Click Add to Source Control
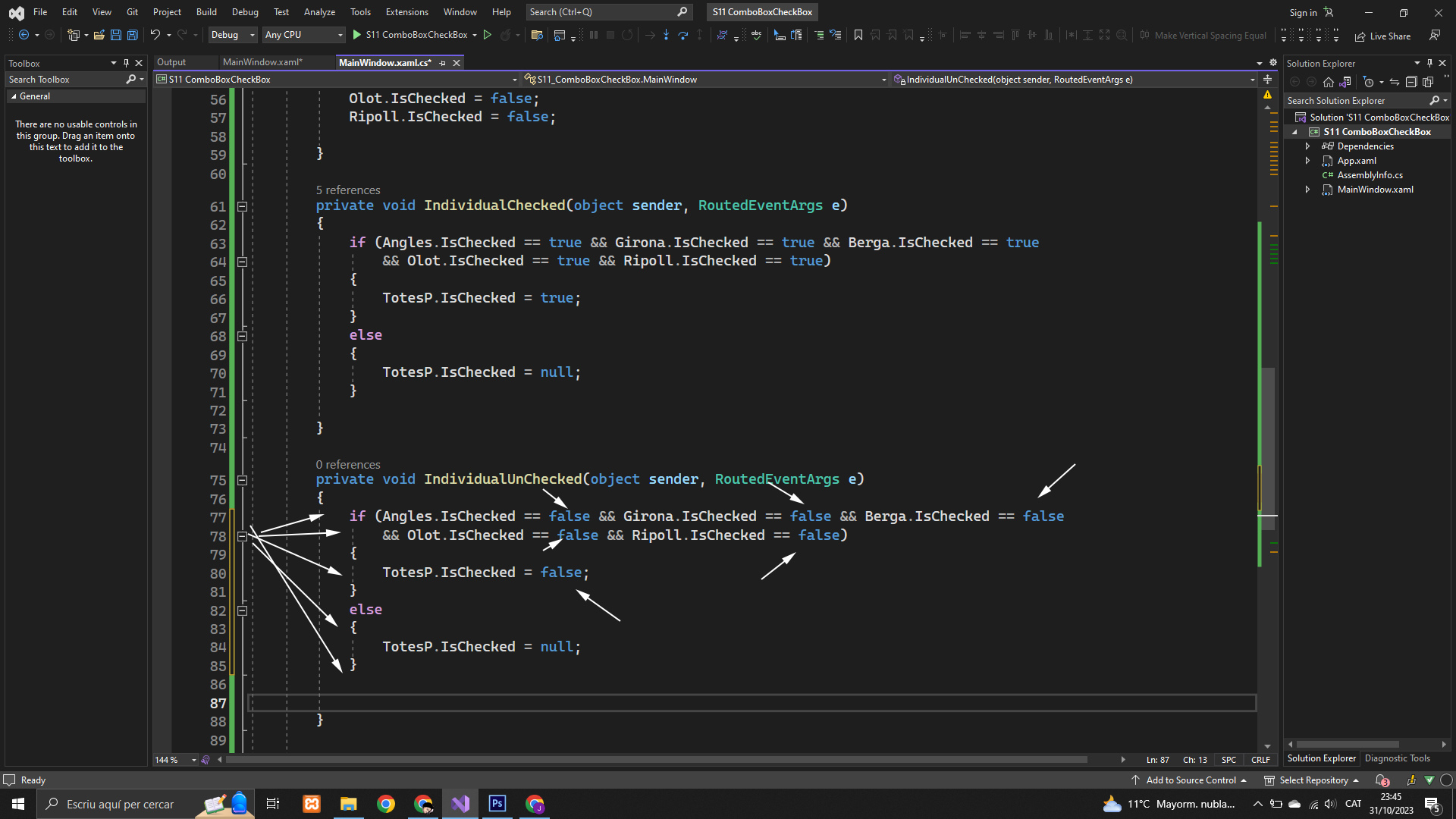 pyautogui.click(x=1190, y=780)
